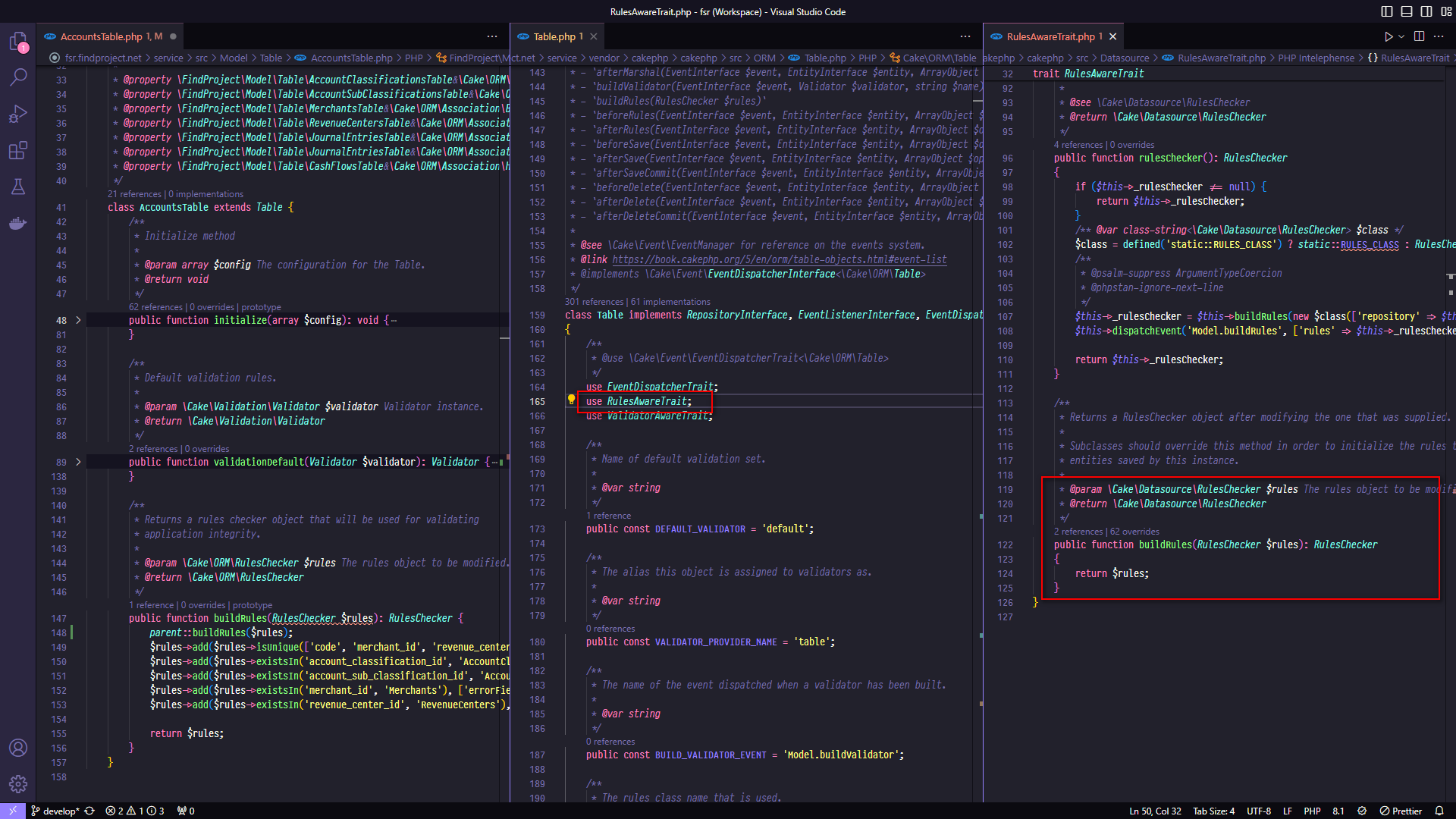Viewport: 1456px width, 819px height.
Task: Open the Explorer view in activity bar
Action: pos(18,41)
